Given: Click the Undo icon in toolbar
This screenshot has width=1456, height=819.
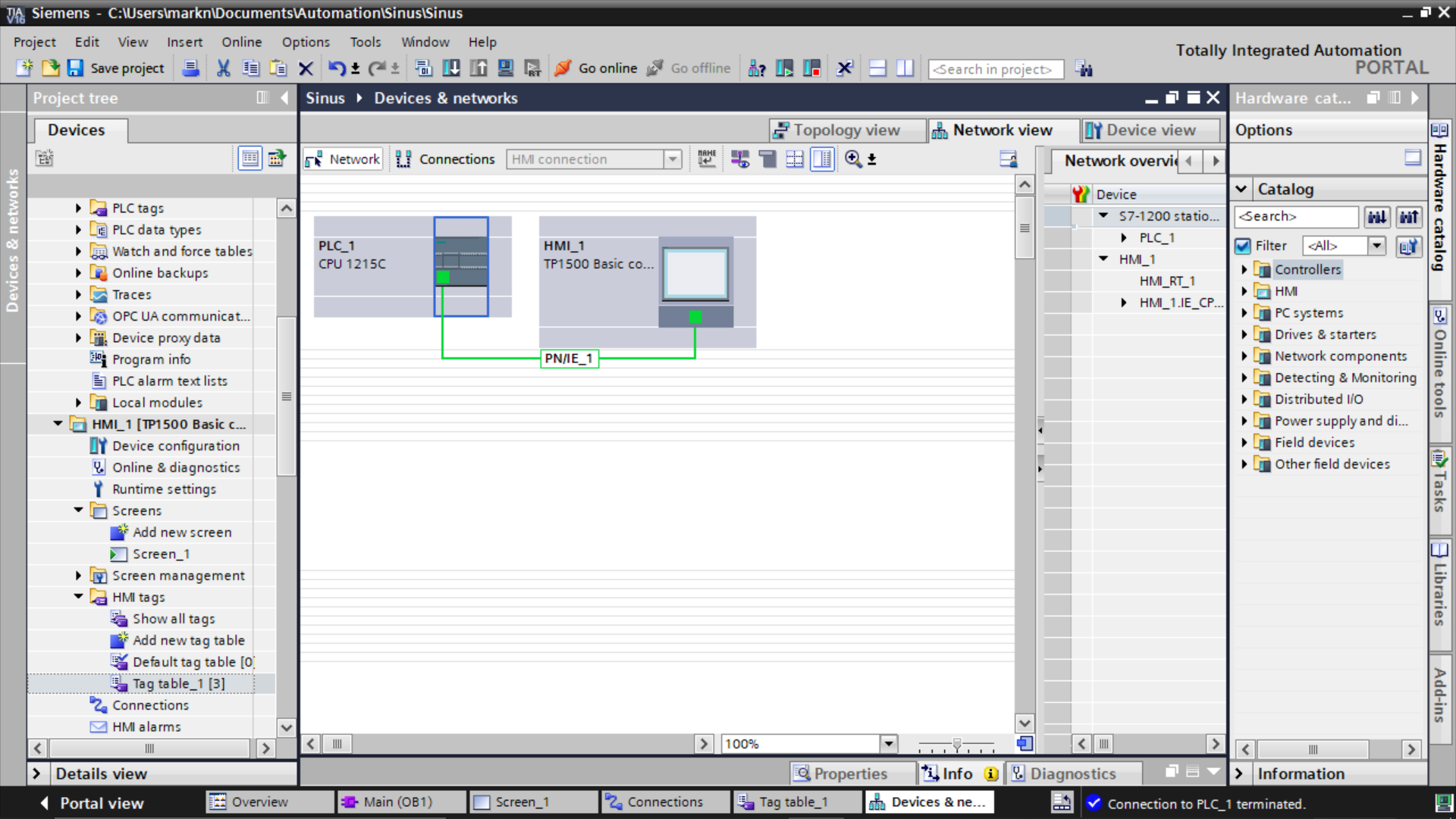Looking at the screenshot, I should point(336,68).
